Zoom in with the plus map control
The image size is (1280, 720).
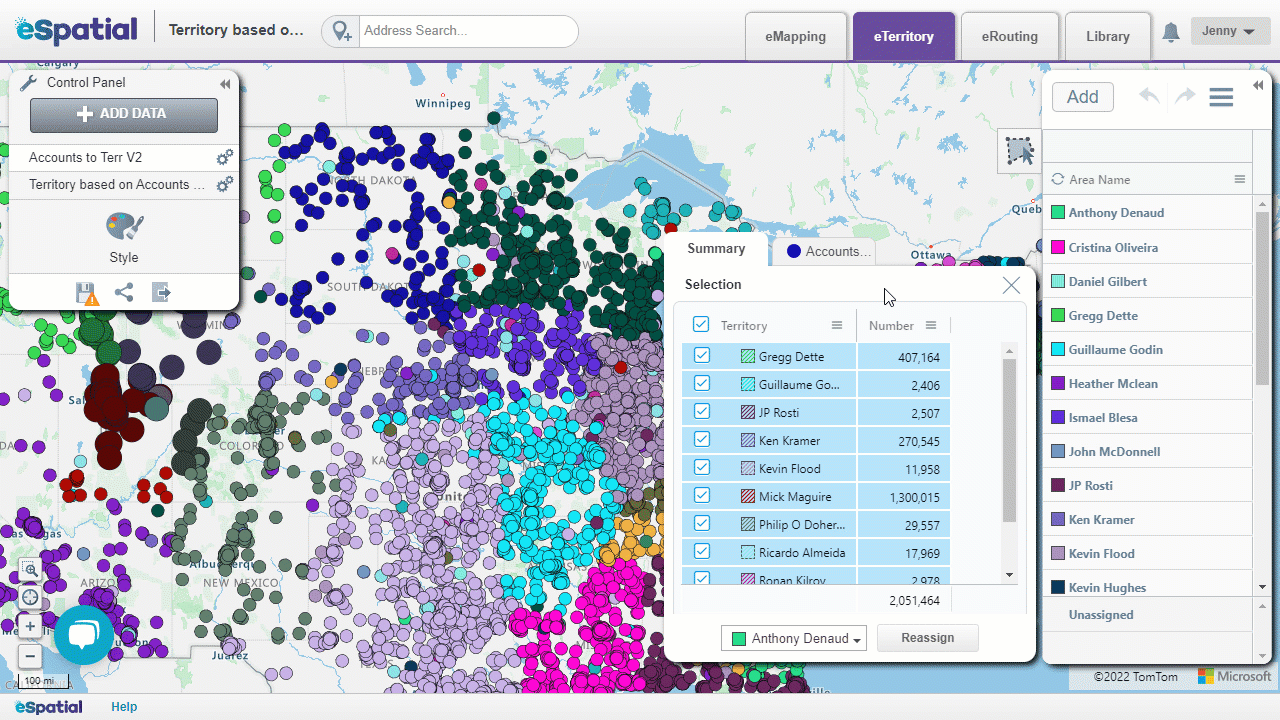30,627
